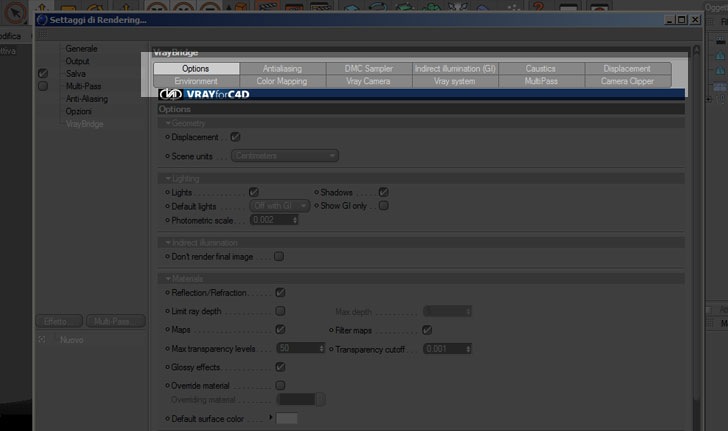Select Salva label in settings list
This screenshot has width=728, height=431.
coord(75,74)
